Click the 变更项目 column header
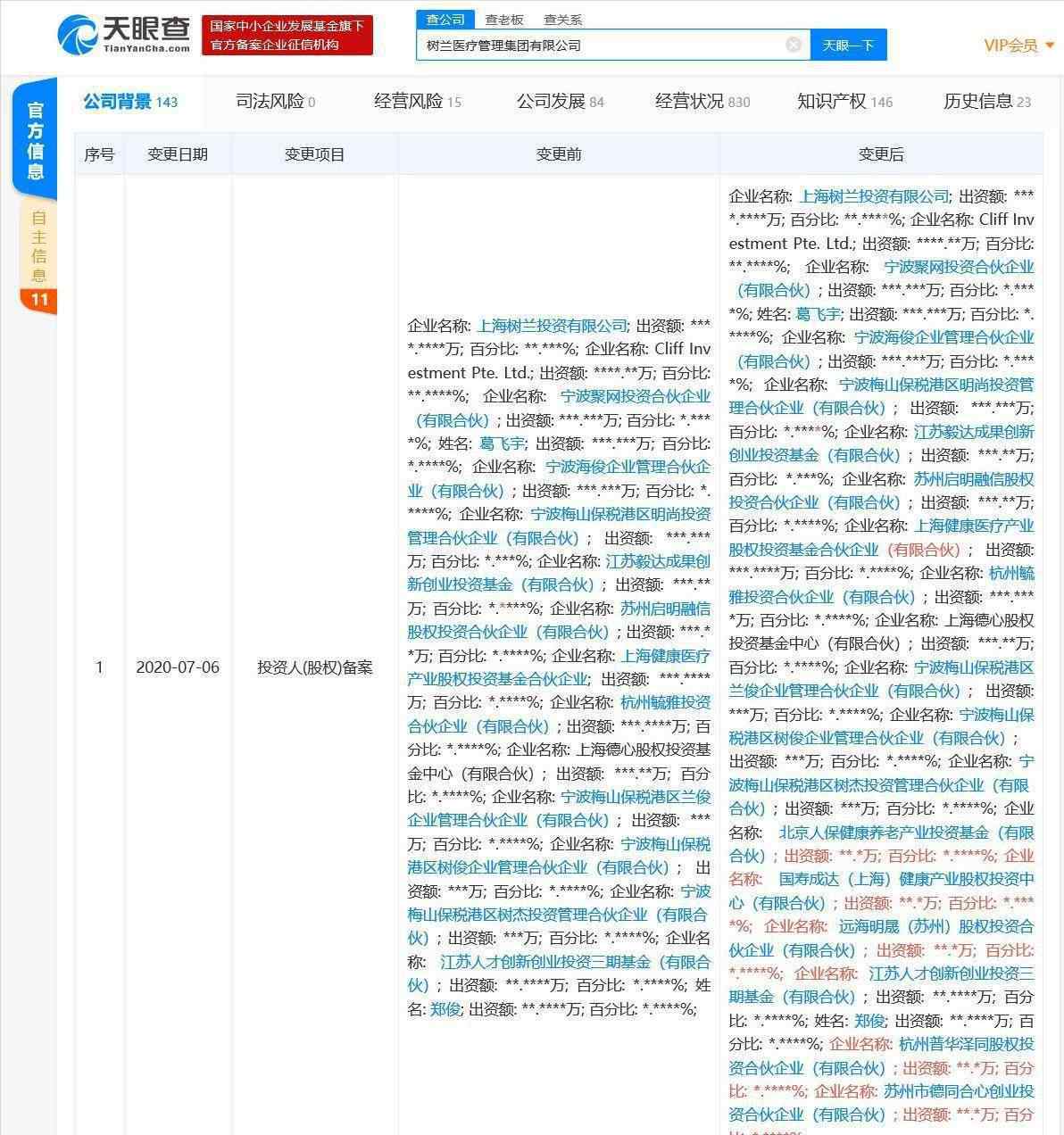 314,154
